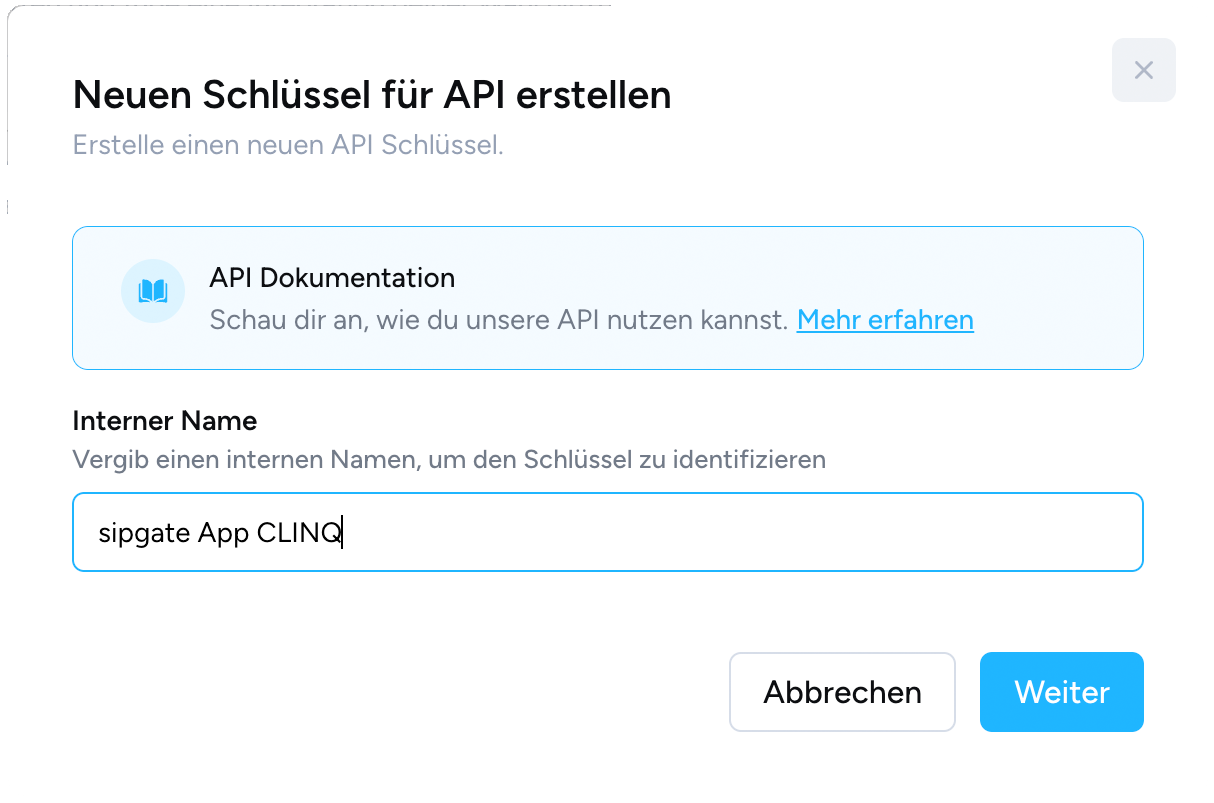The image size is (1214, 803).
Task: Click the book icon for API documentation
Action: pos(153,291)
